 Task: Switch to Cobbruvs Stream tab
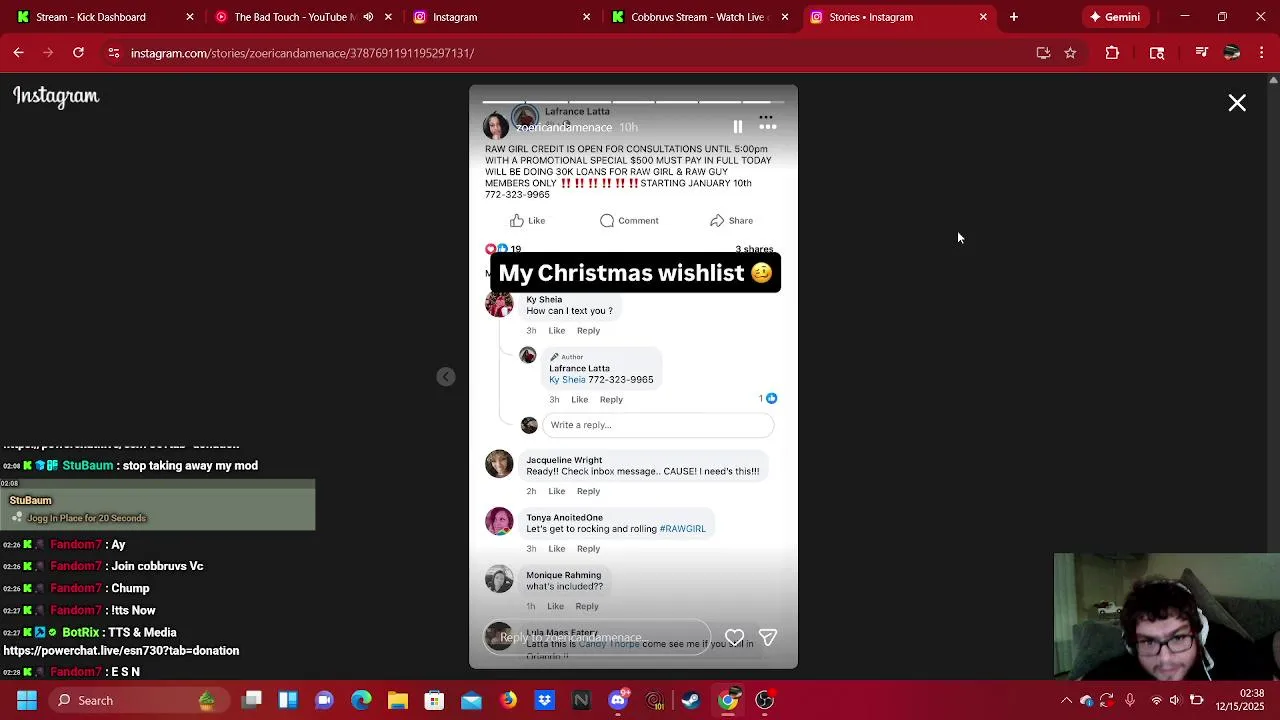click(x=697, y=17)
